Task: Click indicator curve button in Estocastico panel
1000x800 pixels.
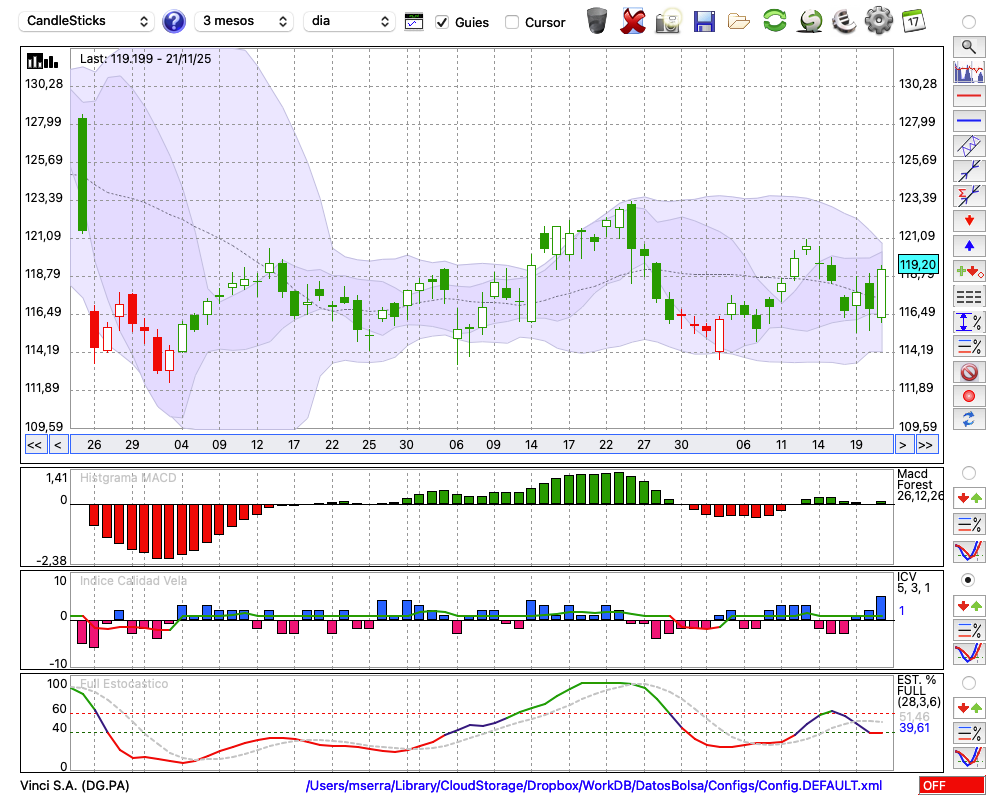Action: [969, 757]
